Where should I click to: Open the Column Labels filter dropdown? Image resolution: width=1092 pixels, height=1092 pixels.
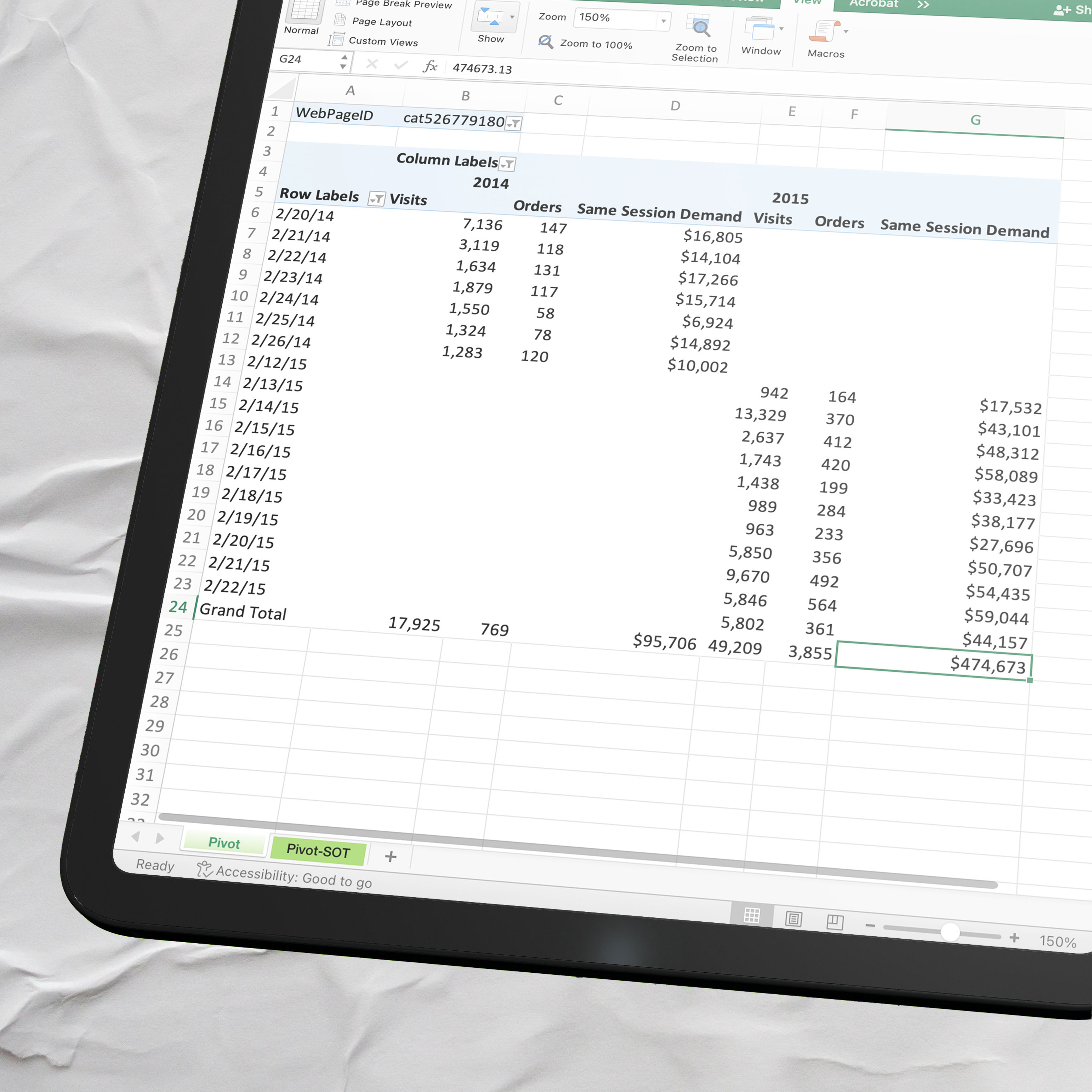(x=508, y=165)
